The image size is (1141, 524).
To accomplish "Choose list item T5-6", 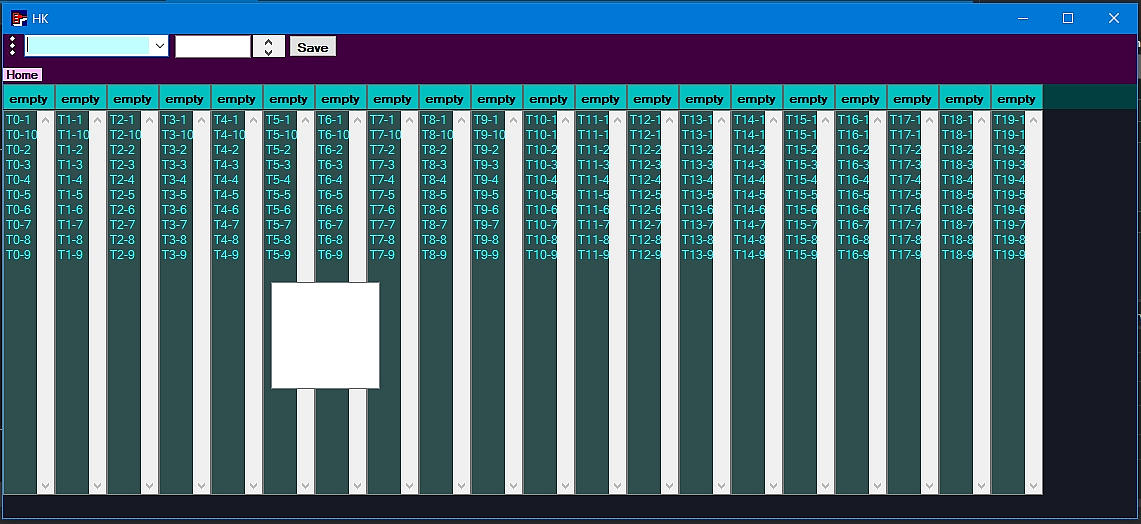I will [x=279, y=210].
